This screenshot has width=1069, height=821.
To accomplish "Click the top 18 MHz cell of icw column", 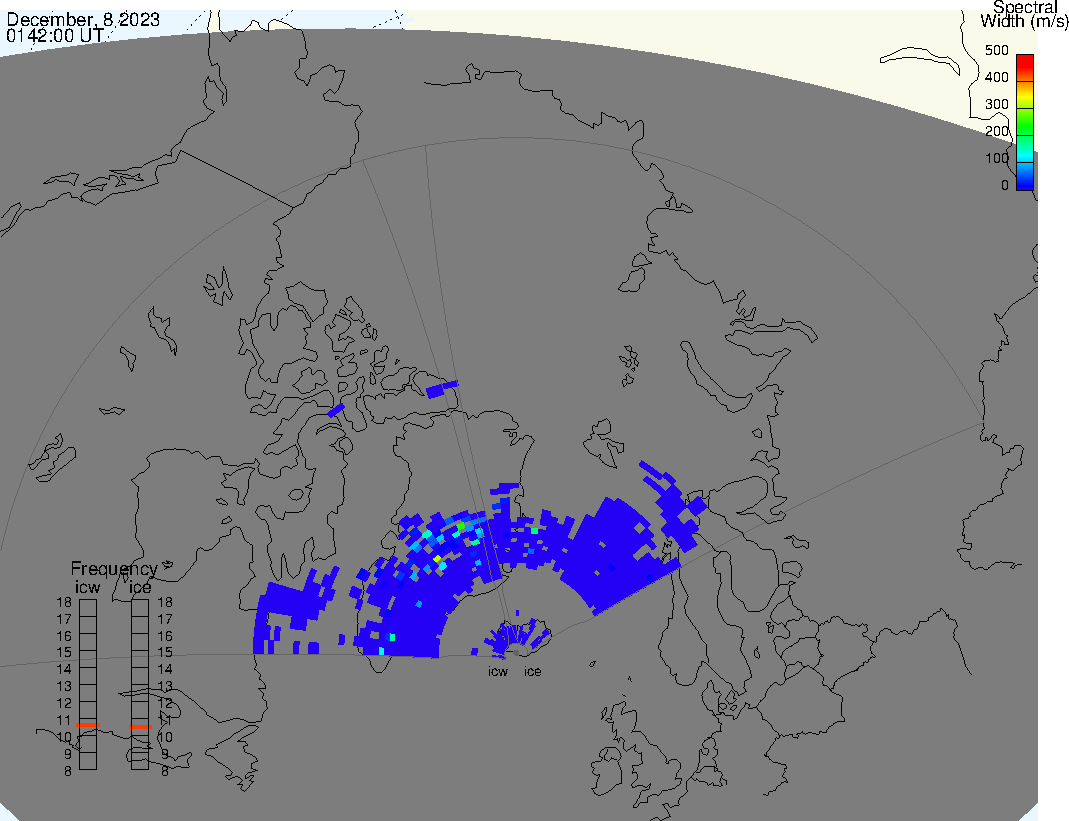I will coord(88,603).
